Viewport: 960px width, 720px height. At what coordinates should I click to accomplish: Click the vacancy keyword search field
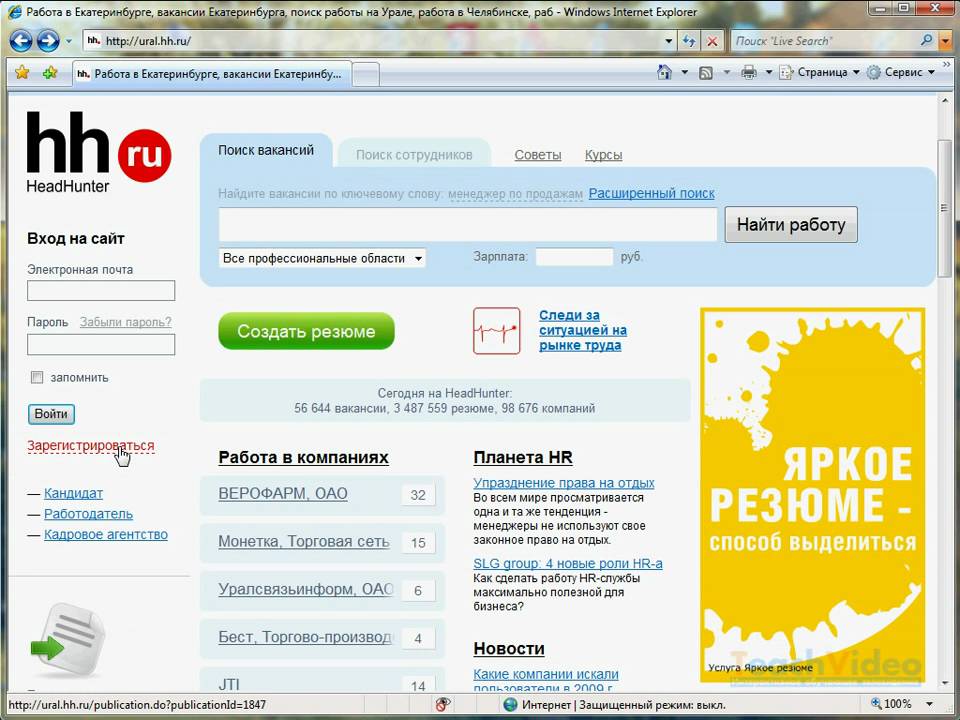[468, 225]
